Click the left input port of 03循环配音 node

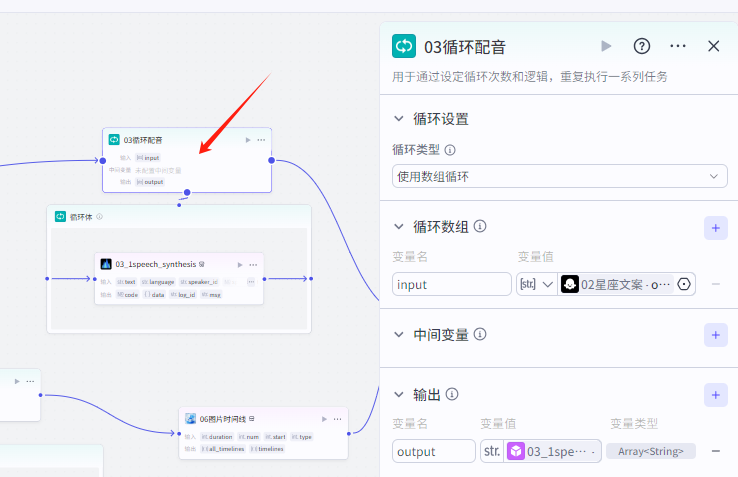pyautogui.click(x=103, y=161)
